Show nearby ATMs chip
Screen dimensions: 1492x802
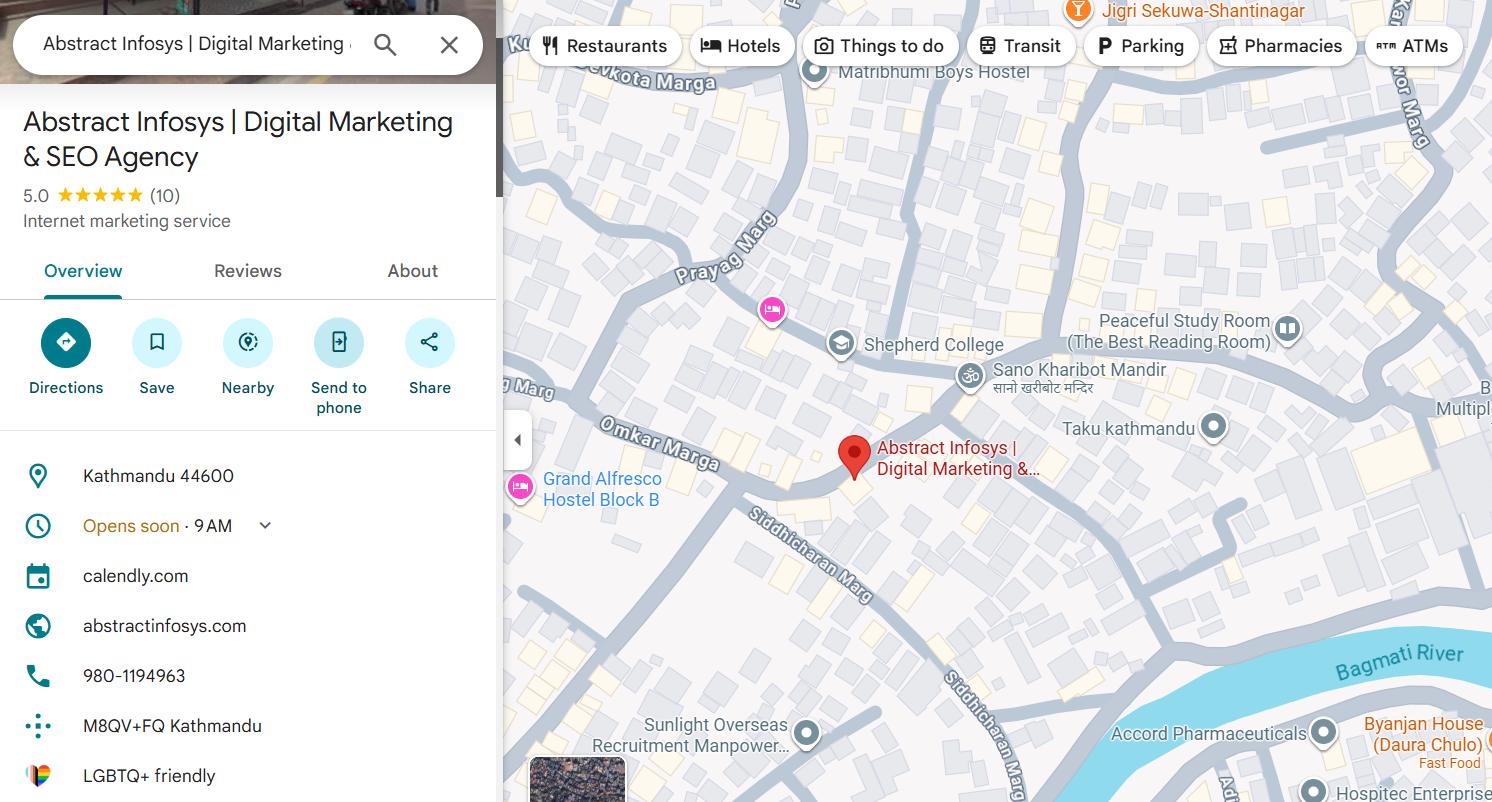1412,46
